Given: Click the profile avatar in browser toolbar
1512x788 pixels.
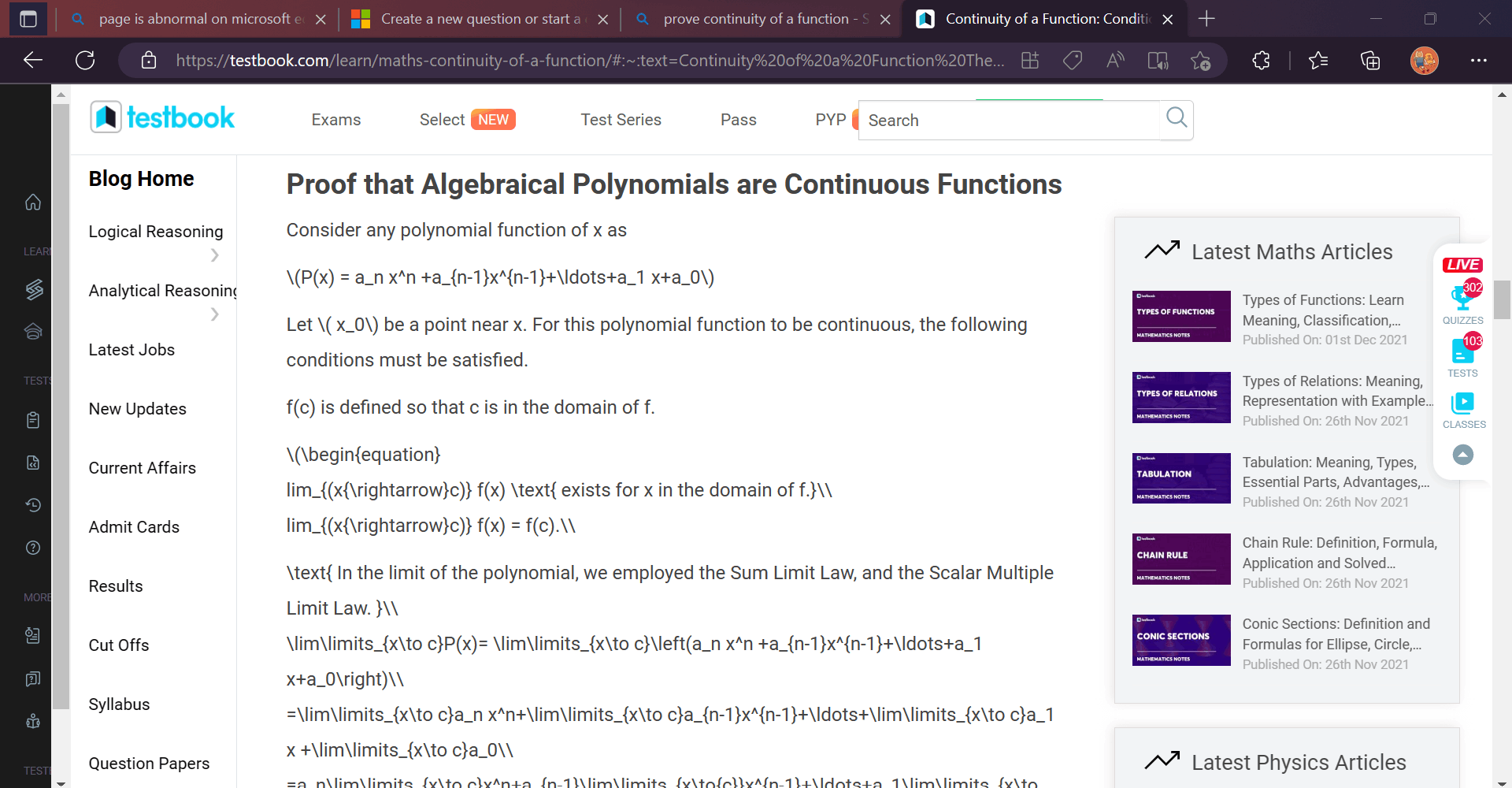Looking at the screenshot, I should (x=1424, y=60).
